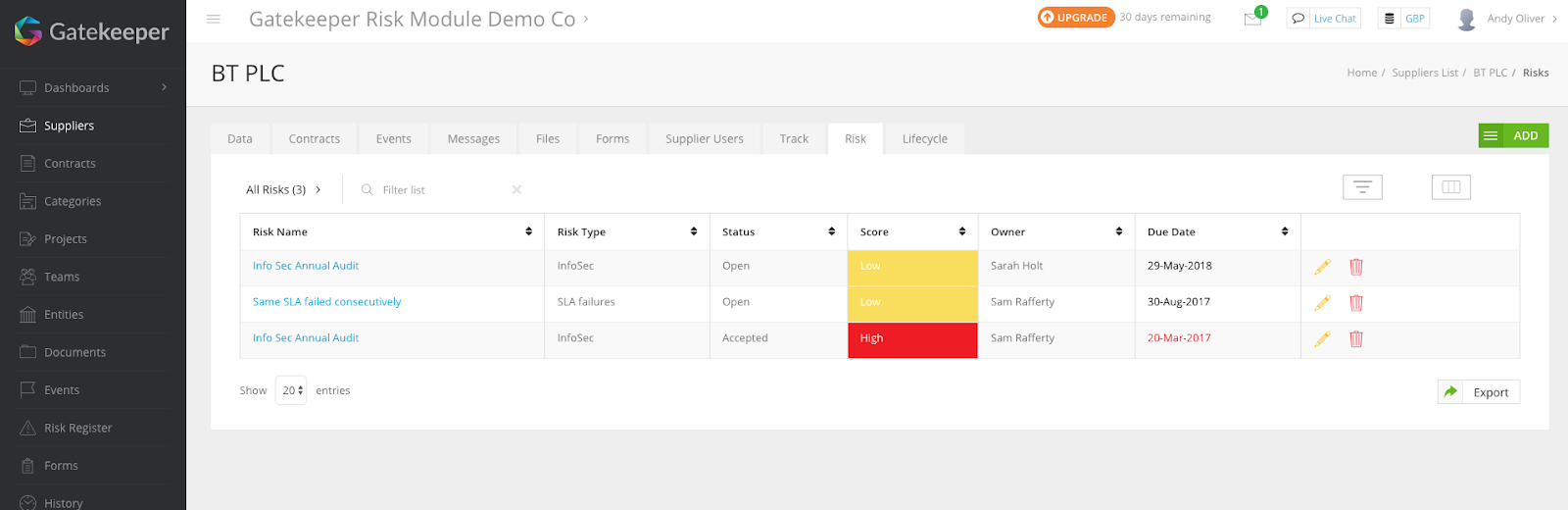Delete the risk due 20-Mar-2017 using the trash icon
The width and height of the screenshot is (1568, 510).
click(1356, 339)
